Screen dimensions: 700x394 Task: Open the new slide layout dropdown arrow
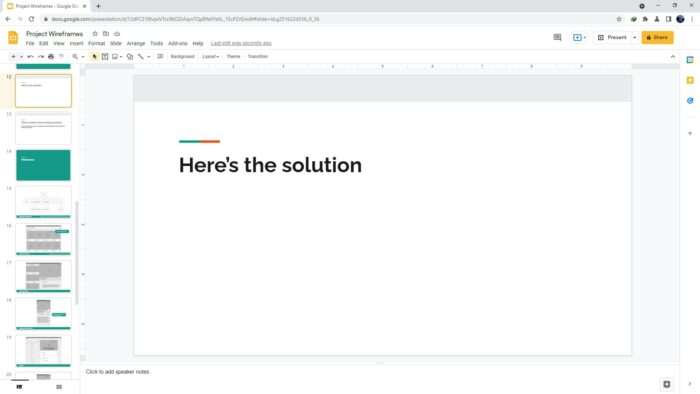click(x=21, y=57)
